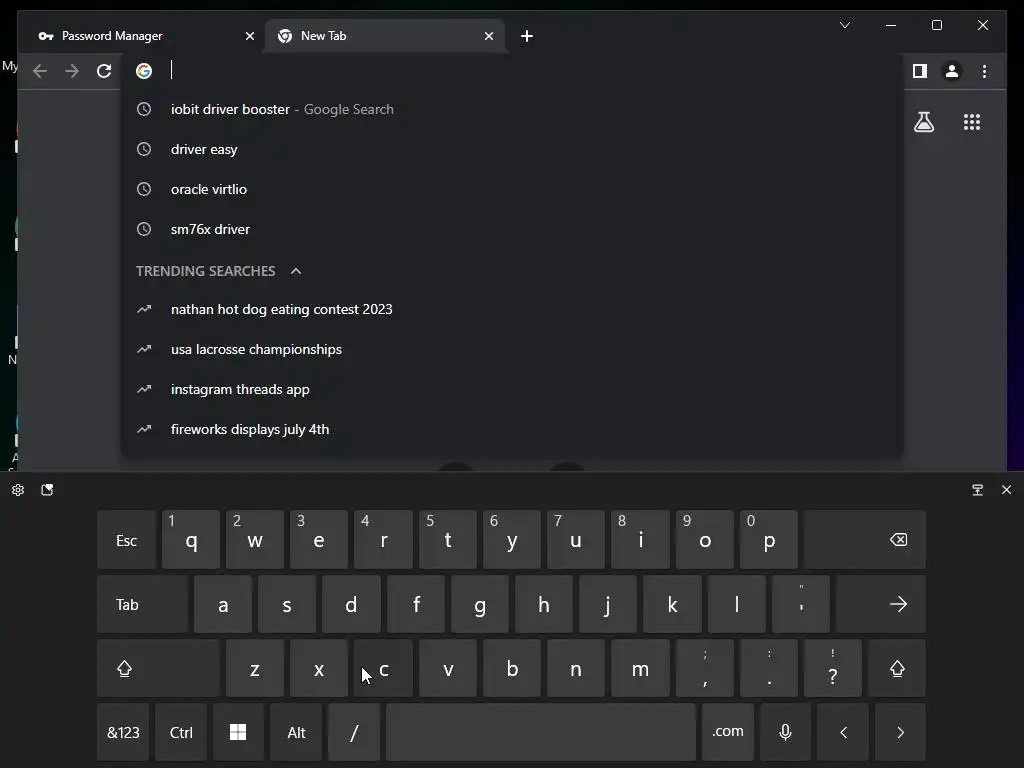Close the Password Manager tab
This screenshot has width=1024, height=768.
point(249,36)
